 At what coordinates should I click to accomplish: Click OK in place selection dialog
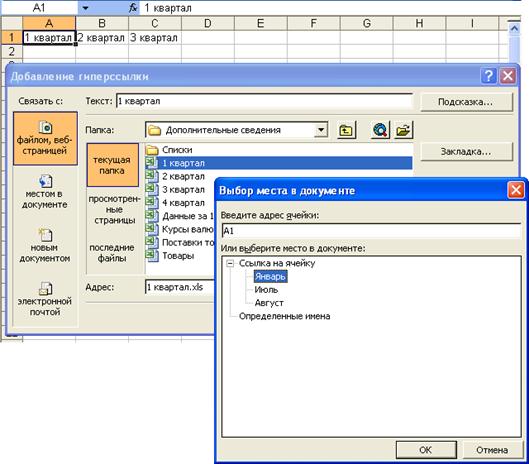coord(426,449)
